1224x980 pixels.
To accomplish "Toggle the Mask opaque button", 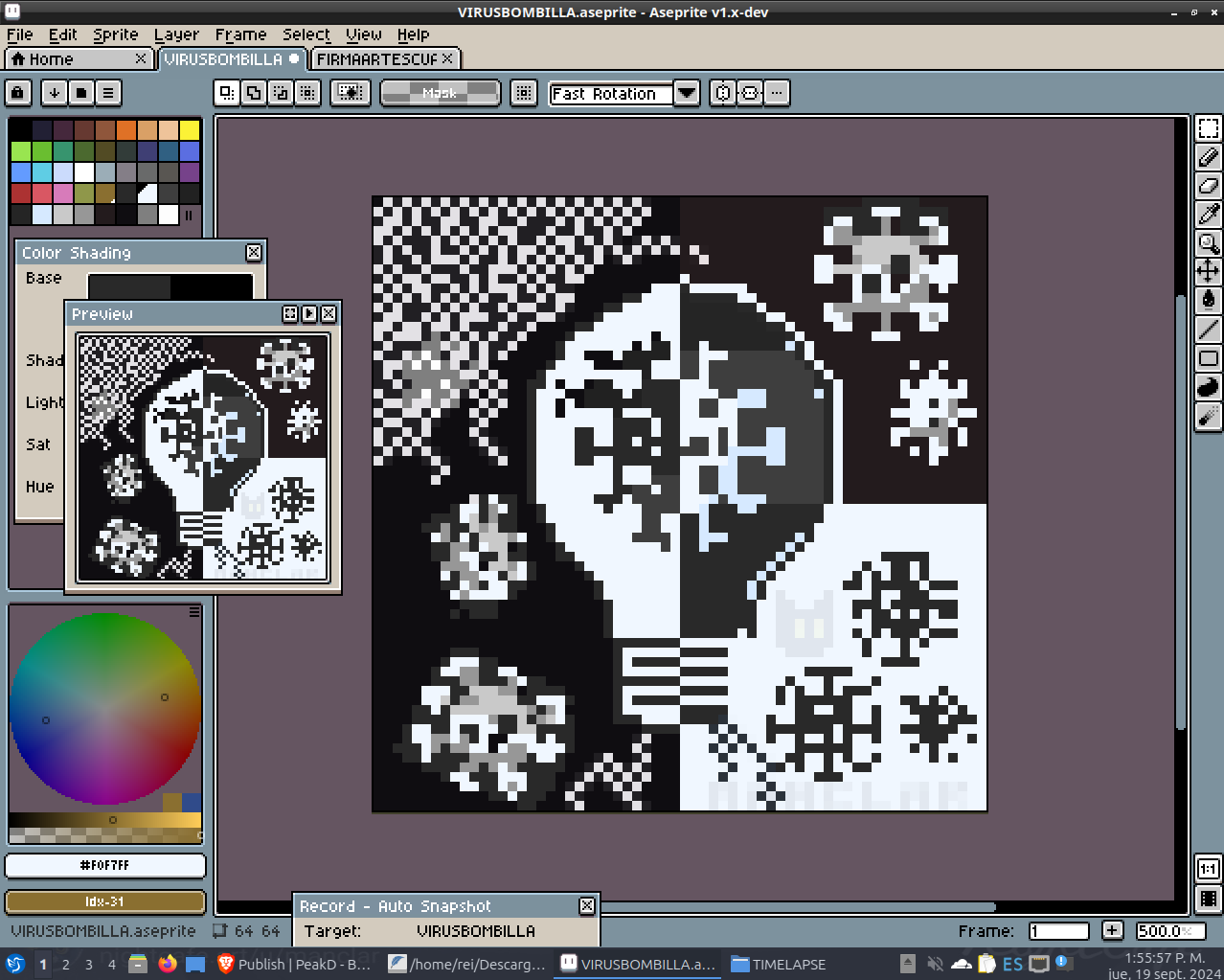I will click(441, 93).
